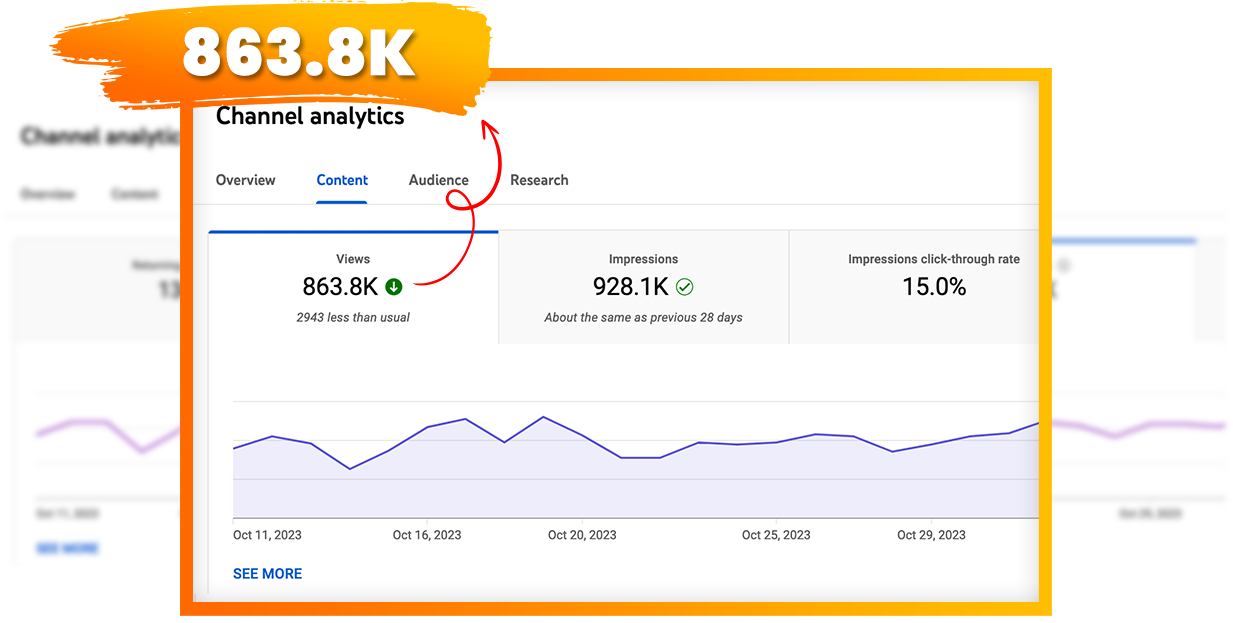Click "About the same as previous 28 days"

[643, 317]
